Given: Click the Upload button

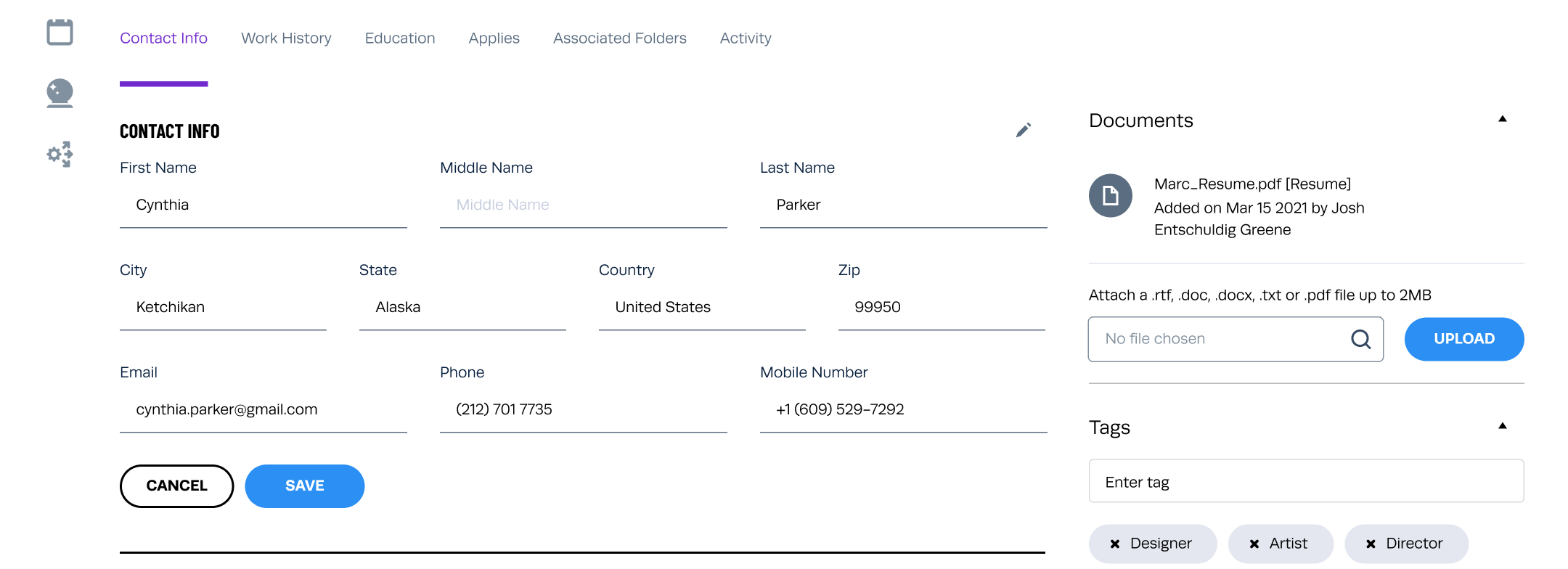Looking at the screenshot, I should click(1463, 339).
